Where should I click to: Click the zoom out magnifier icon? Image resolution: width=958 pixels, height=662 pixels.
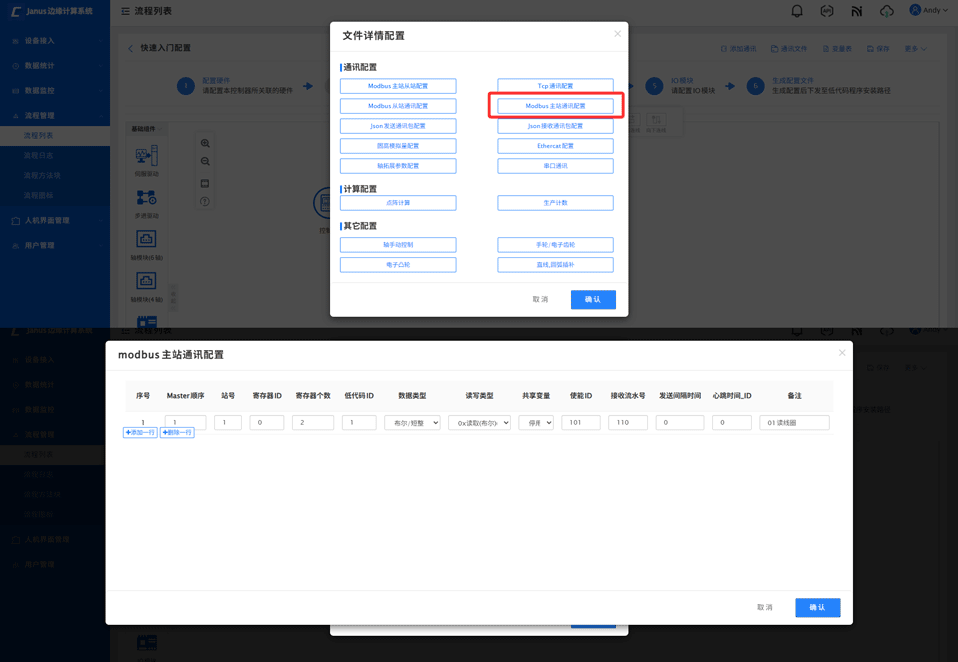click(x=205, y=162)
